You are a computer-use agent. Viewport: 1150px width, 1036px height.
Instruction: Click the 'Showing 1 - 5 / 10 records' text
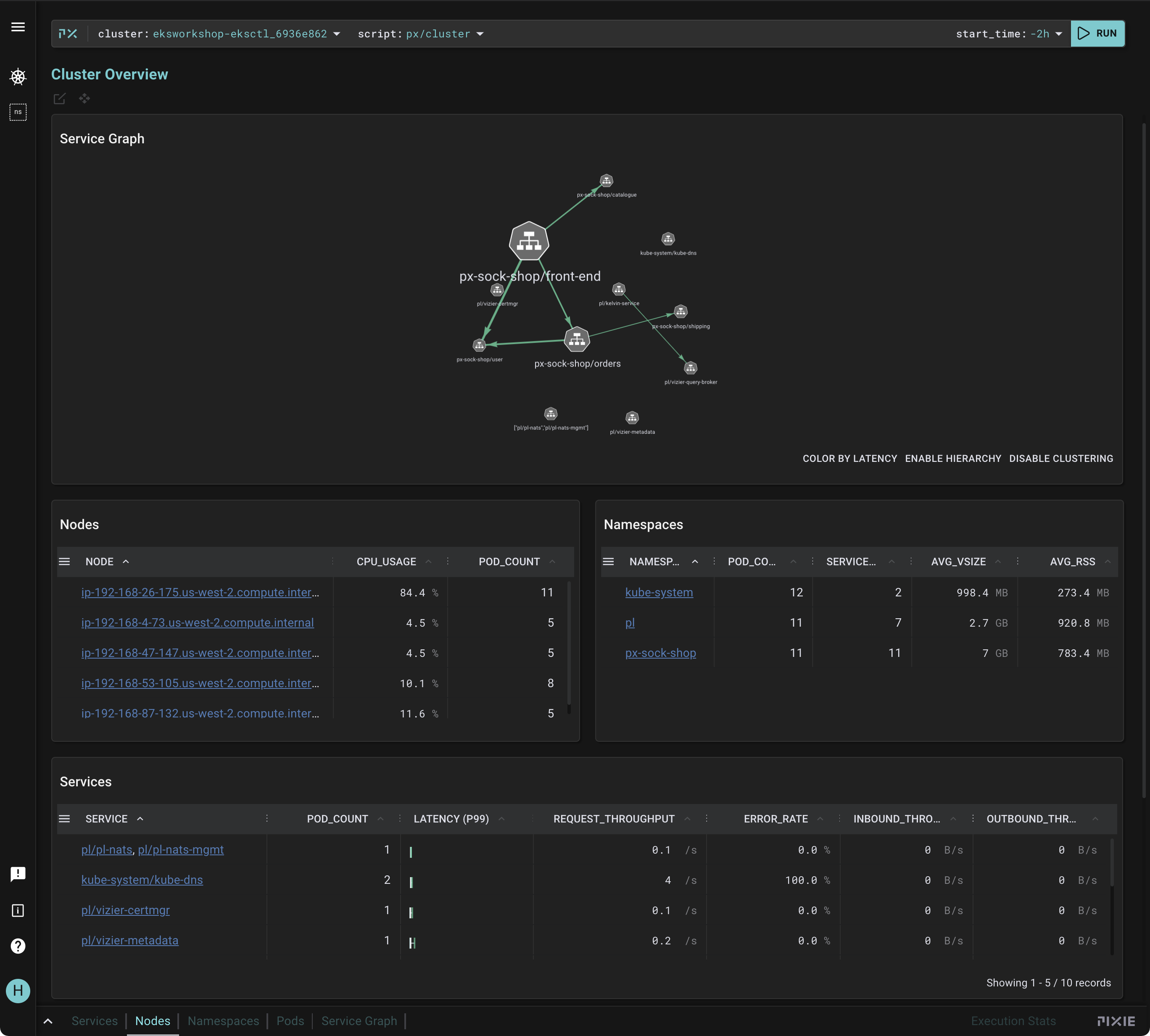pyautogui.click(x=1048, y=983)
